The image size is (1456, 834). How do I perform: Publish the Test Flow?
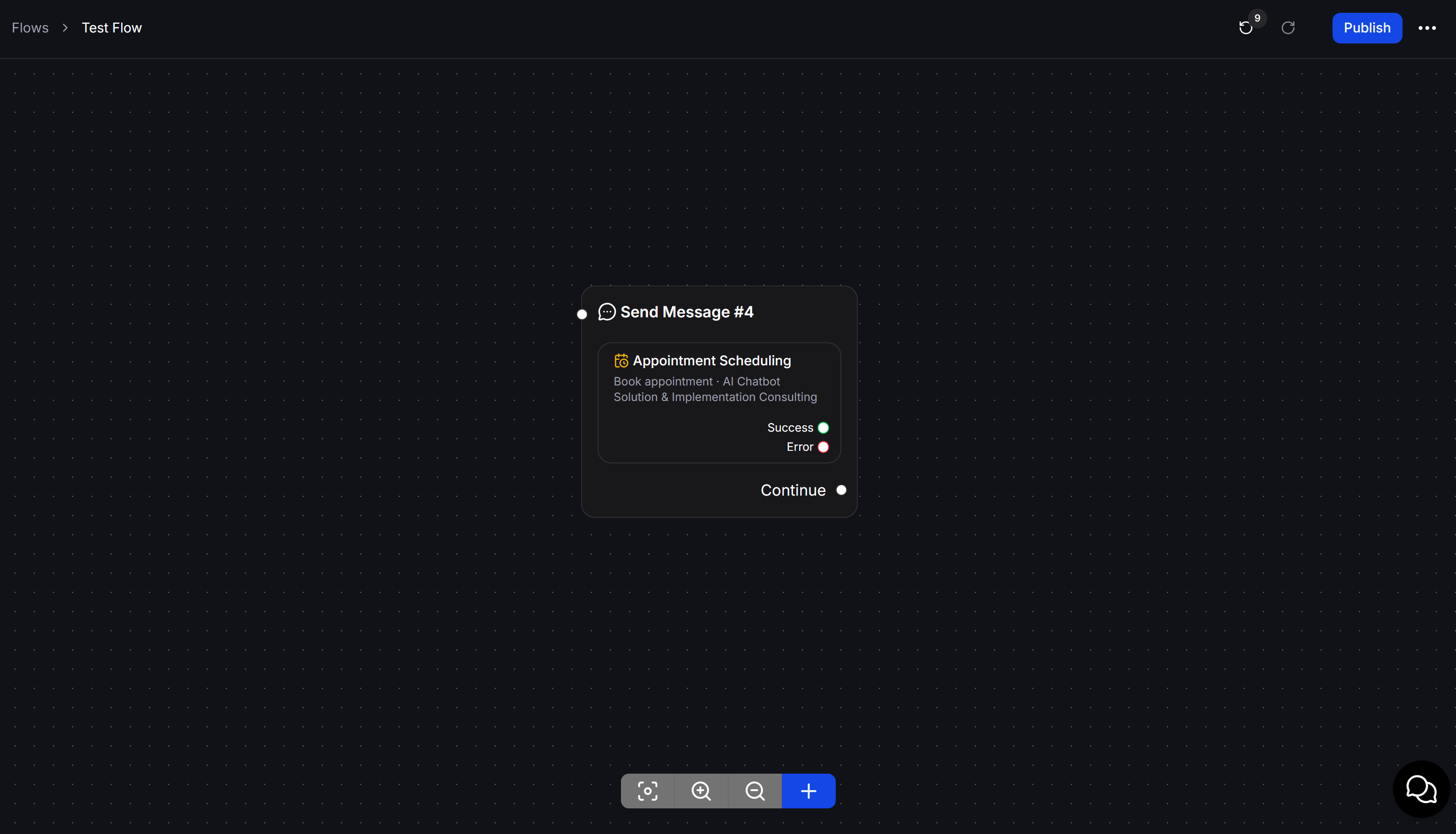[x=1367, y=27]
